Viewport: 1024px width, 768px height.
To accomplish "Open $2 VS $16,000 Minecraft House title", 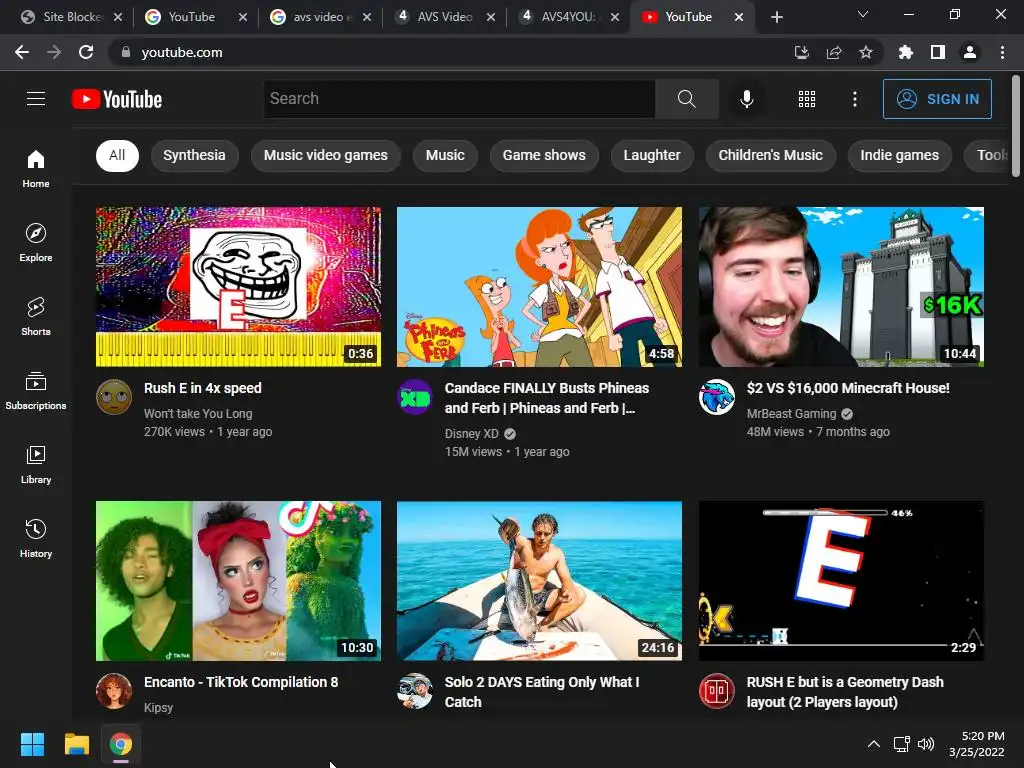I will pos(848,388).
